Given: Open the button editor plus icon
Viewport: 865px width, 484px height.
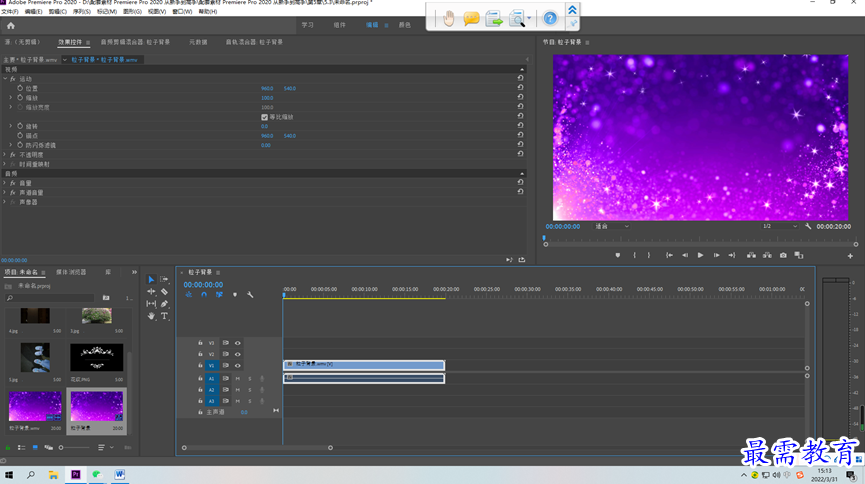Looking at the screenshot, I should [850, 256].
